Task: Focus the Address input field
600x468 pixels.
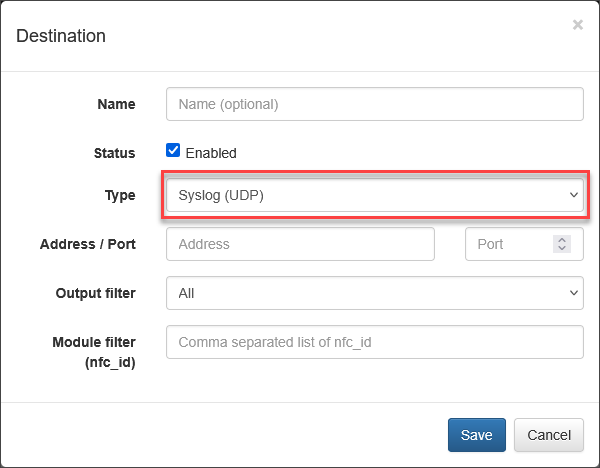Action: [x=300, y=244]
